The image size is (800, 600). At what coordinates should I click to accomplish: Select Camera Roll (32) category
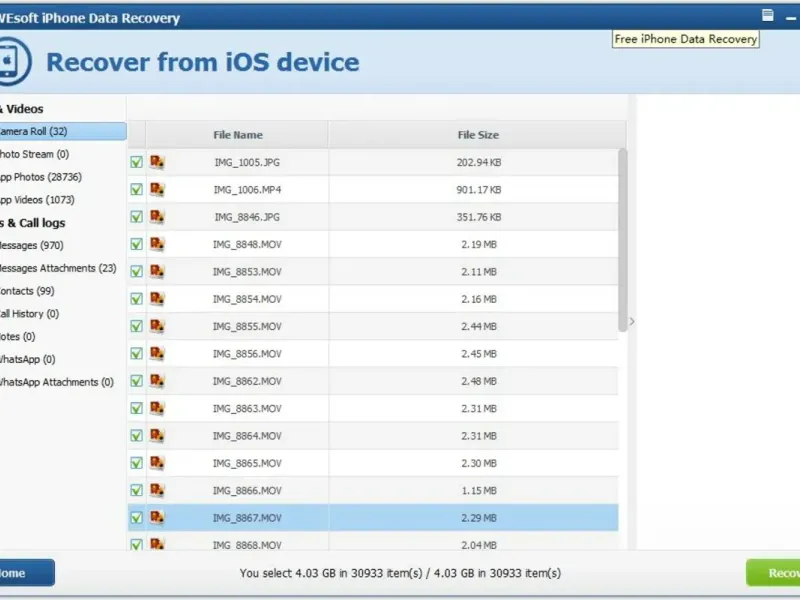coord(62,131)
